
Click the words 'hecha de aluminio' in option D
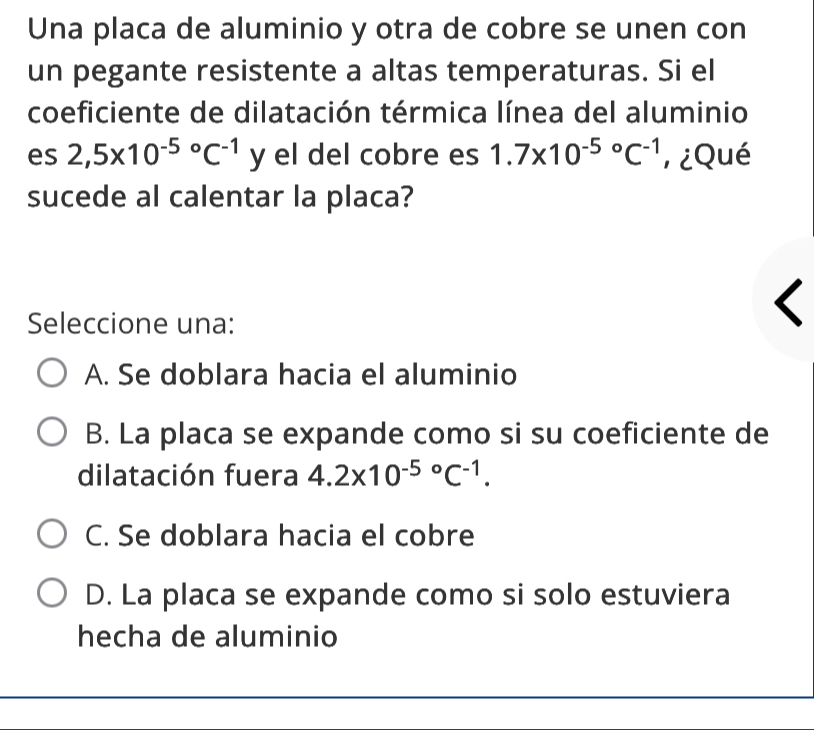tap(207, 636)
